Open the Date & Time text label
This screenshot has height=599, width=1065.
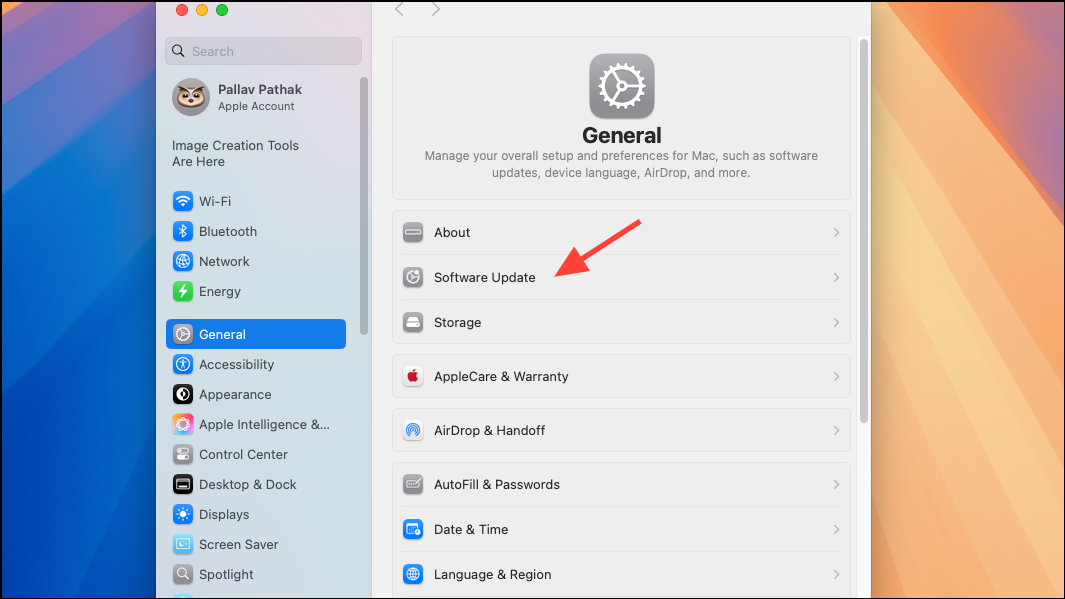[x=471, y=529]
